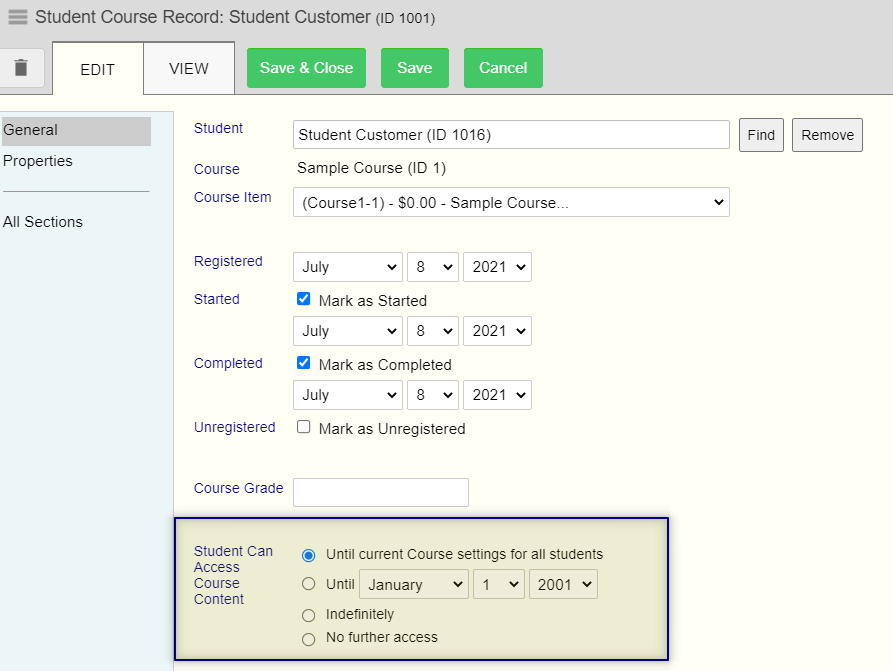Image resolution: width=893 pixels, height=671 pixels.
Task: Open the Properties section in sidebar
Action: 38,161
